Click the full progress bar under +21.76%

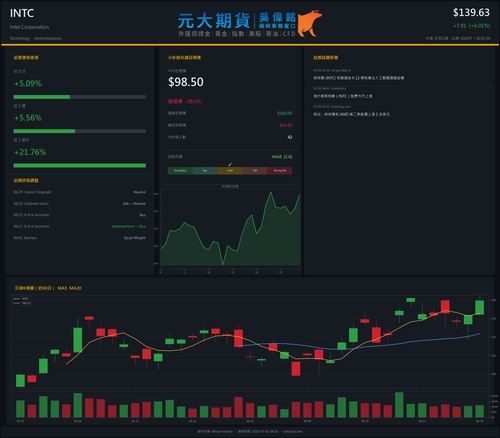click(x=80, y=165)
